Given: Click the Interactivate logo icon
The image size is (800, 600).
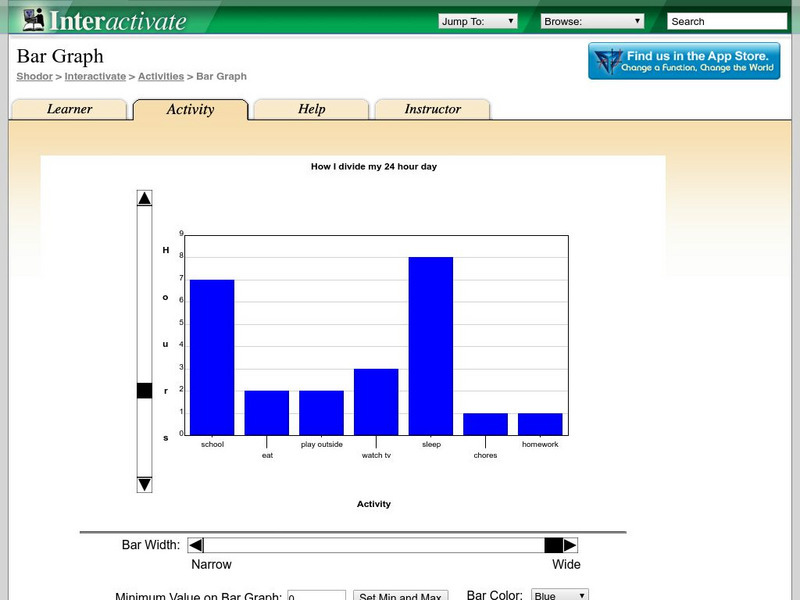Looking at the screenshot, I should coord(34,19).
